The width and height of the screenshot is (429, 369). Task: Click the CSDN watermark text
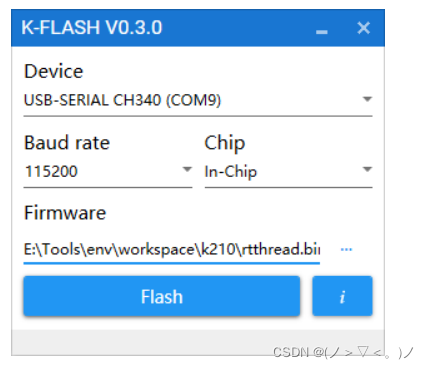[343, 352]
